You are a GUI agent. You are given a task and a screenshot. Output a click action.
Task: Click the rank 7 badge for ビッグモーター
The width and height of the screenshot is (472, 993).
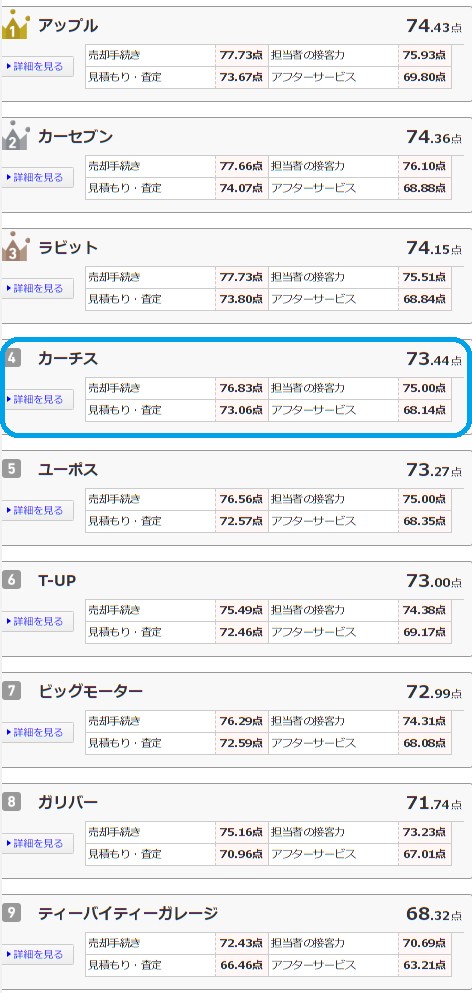click(x=12, y=691)
